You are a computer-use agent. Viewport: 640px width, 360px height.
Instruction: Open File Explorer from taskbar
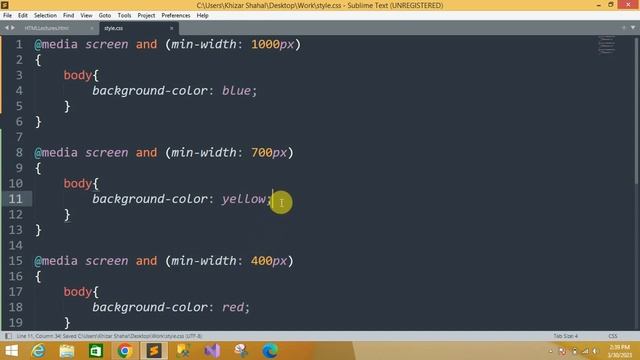pyautogui.click(x=67, y=351)
